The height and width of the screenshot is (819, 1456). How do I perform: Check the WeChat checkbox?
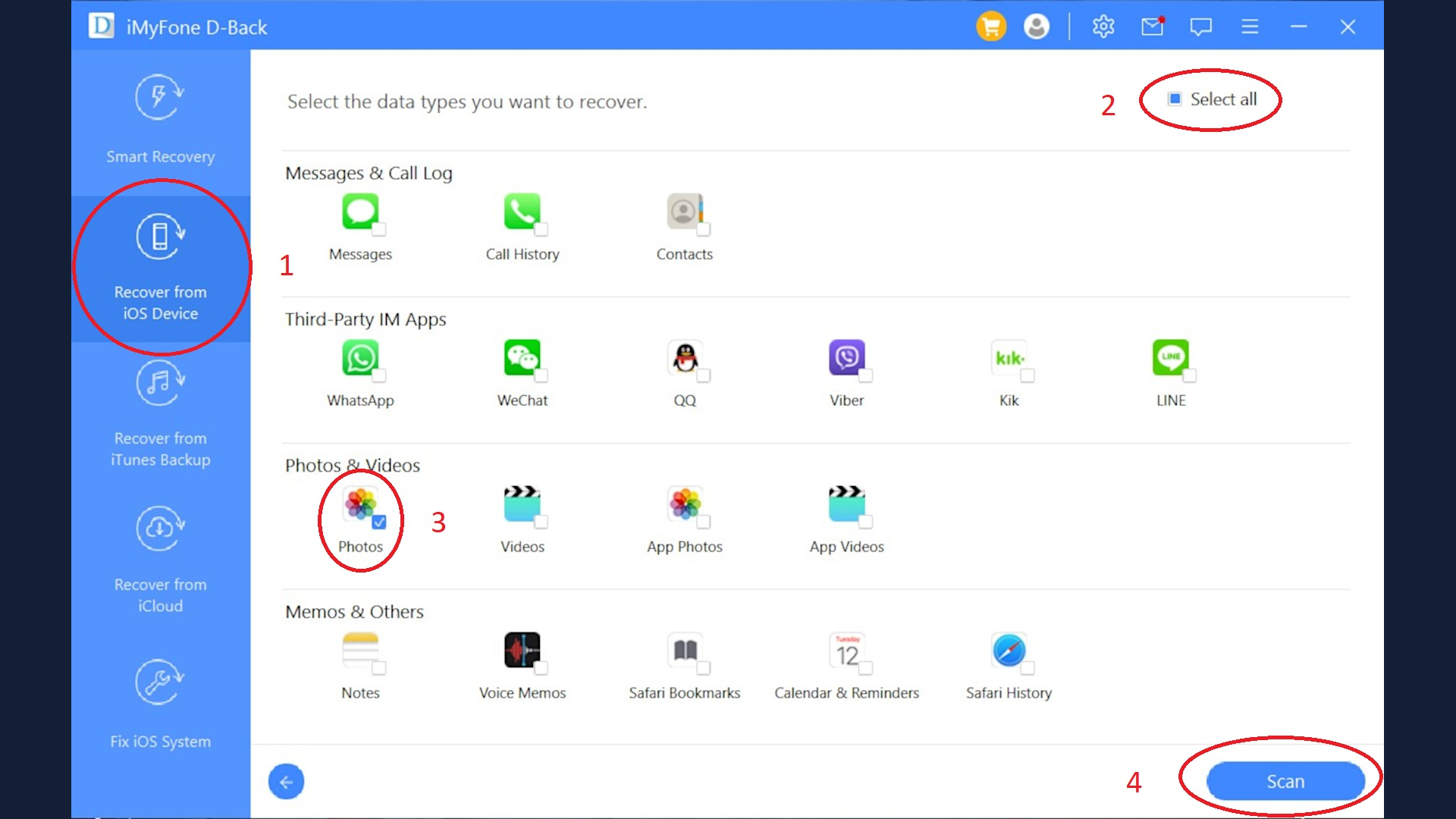click(541, 375)
